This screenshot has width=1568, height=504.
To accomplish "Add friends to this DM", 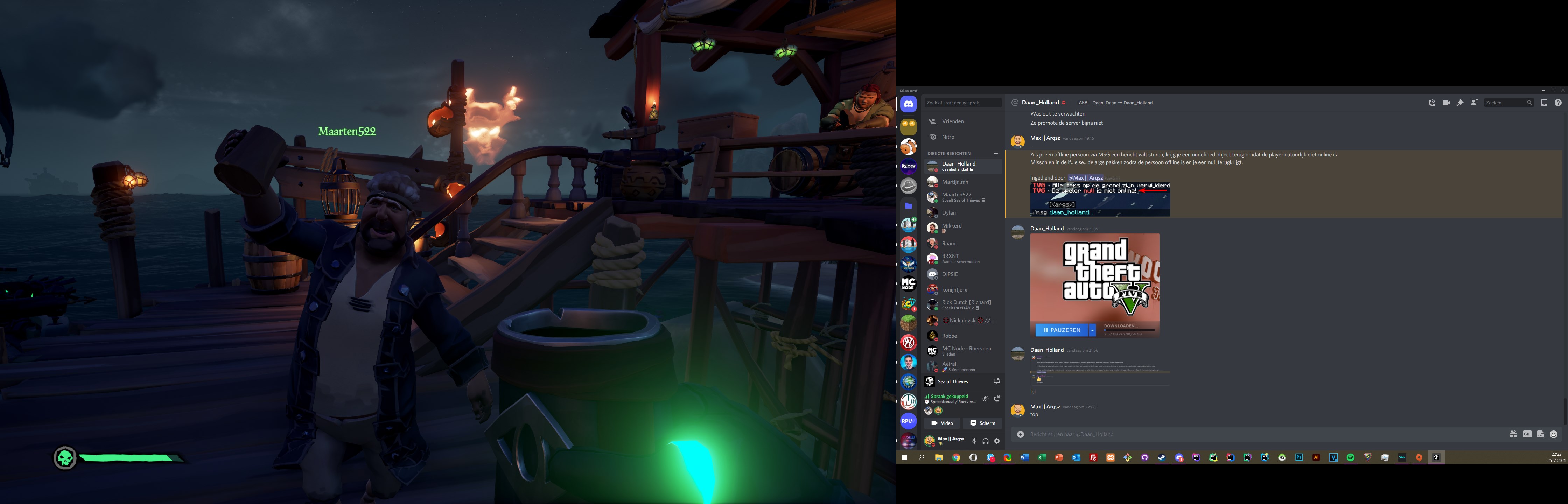I will tap(1473, 103).
